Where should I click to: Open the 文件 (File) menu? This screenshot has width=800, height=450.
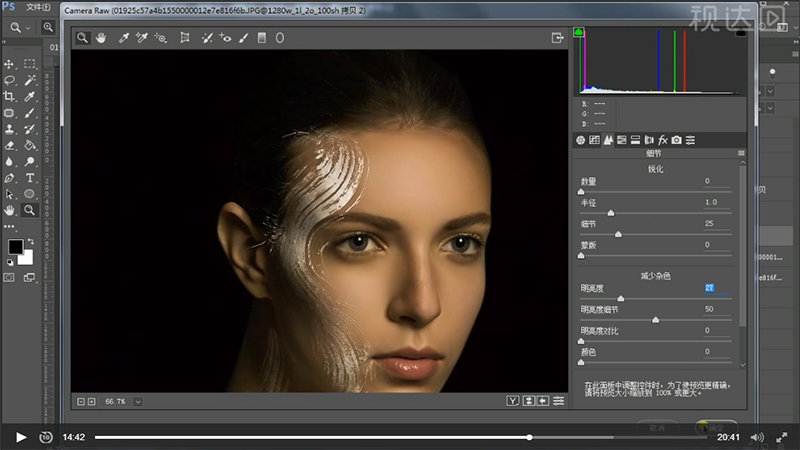38,7
